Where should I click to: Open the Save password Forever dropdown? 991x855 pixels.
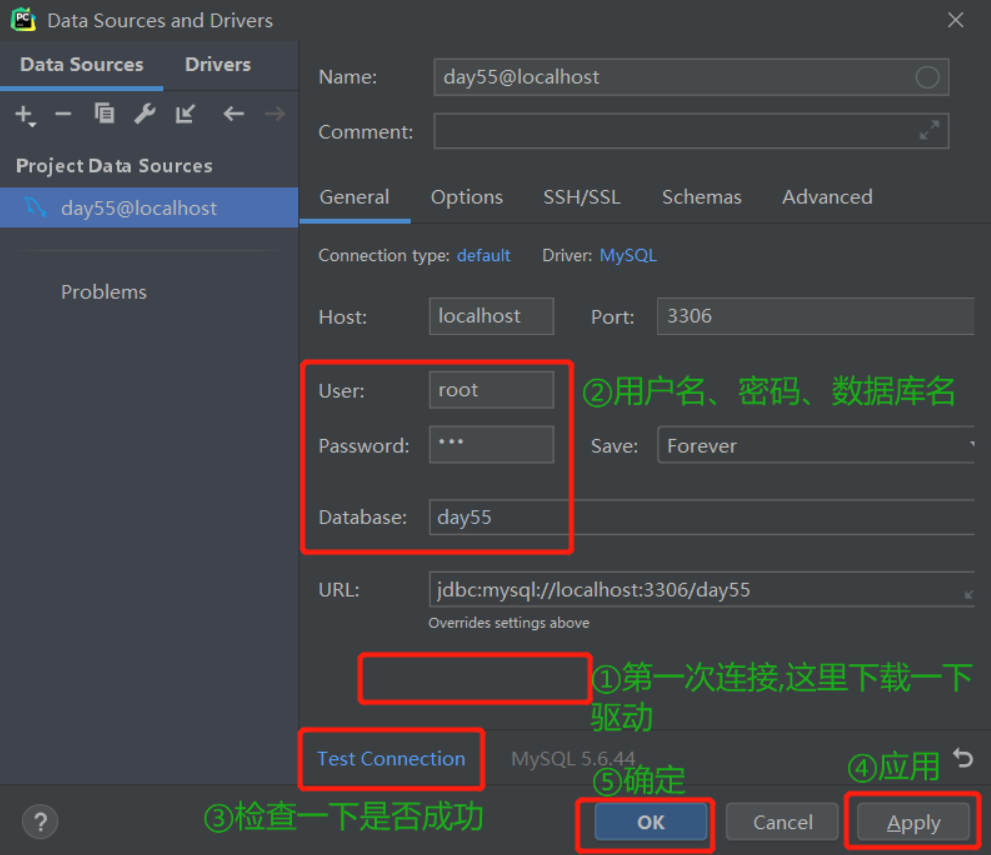point(816,446)
